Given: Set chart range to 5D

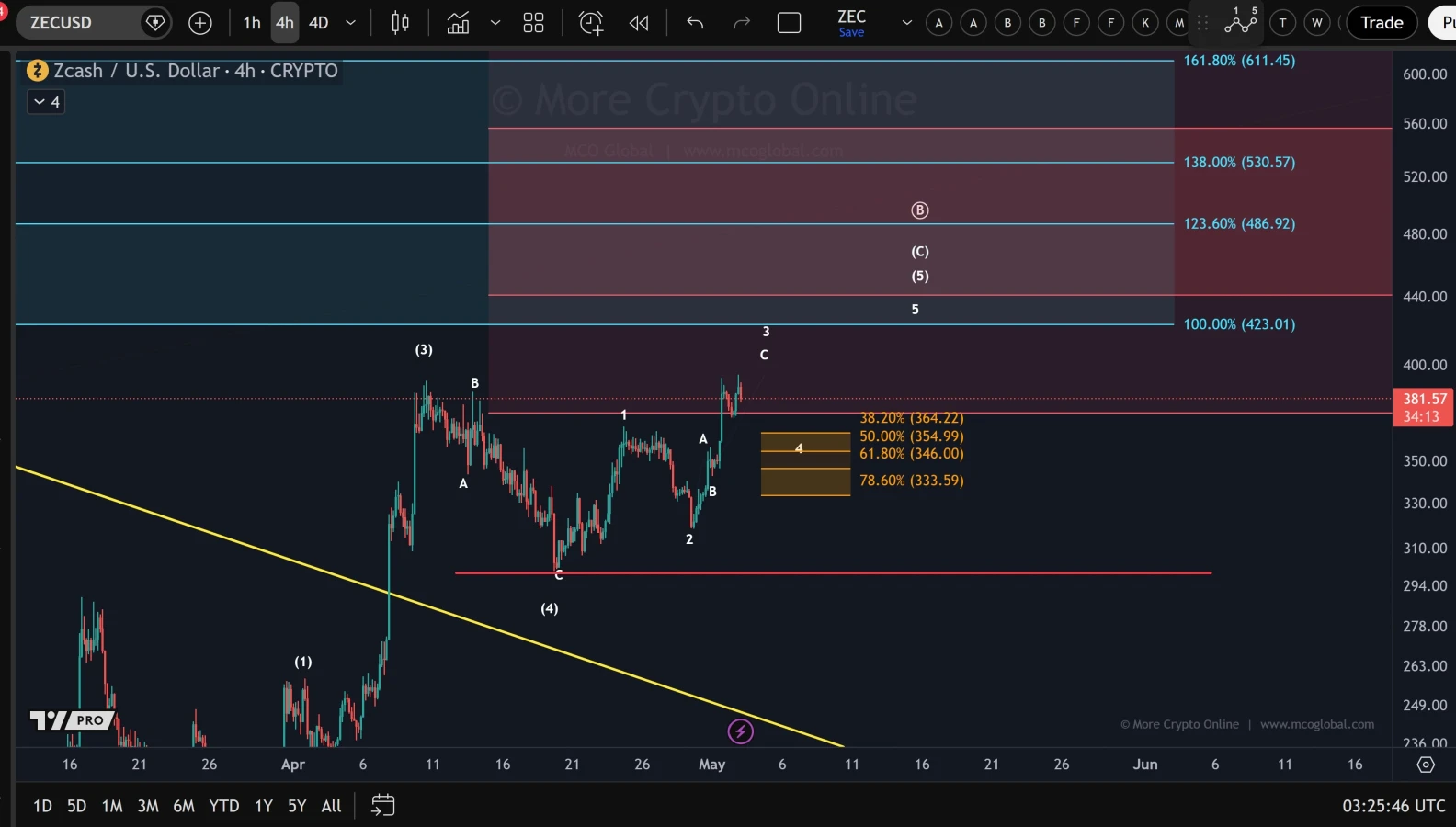Looking at the screenshot, I should 76,806.
